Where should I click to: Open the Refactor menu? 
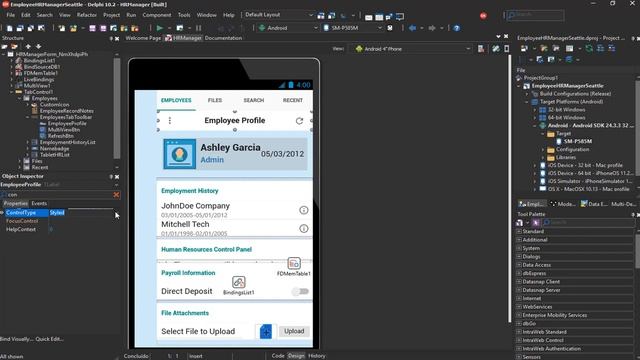87,15
